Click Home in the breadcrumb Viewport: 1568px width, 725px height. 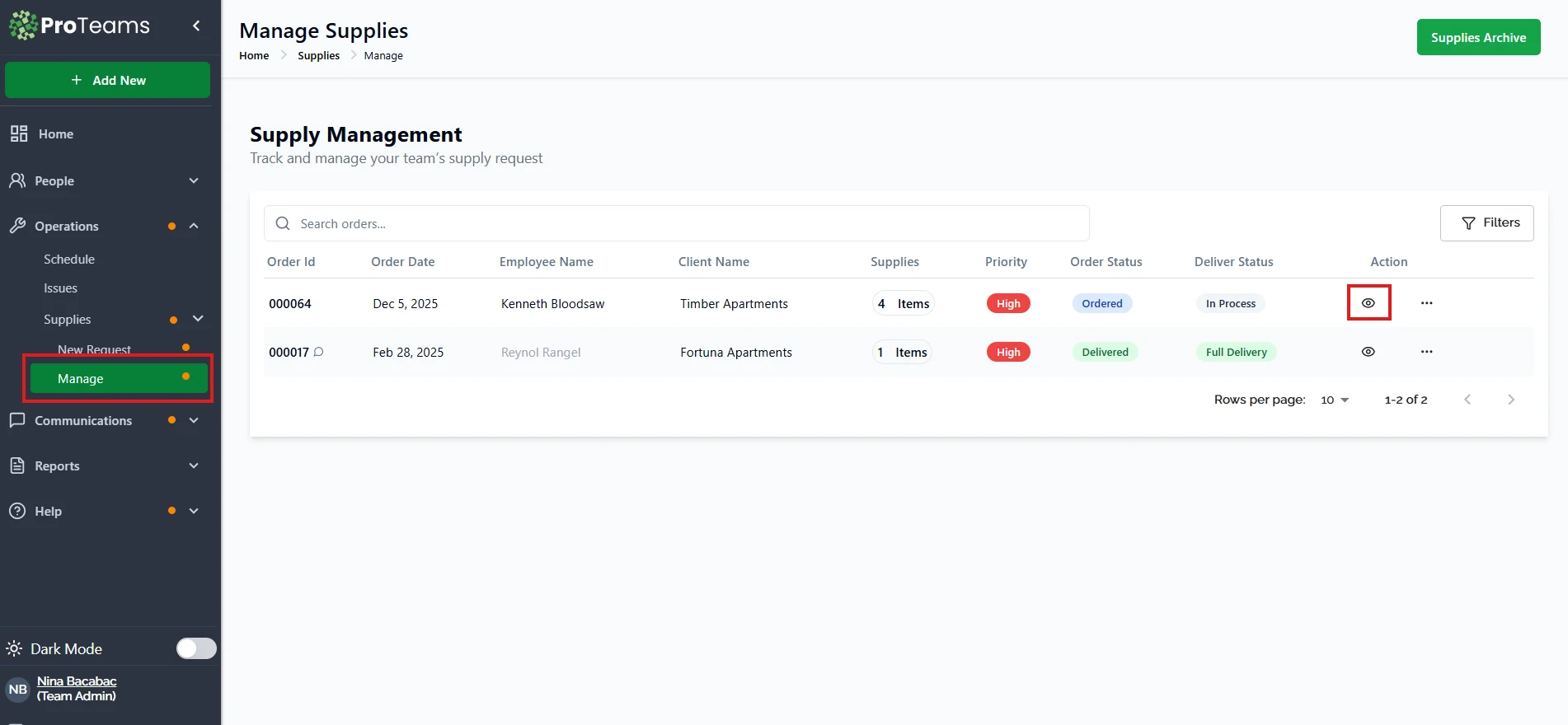click(x=254, y=56)
